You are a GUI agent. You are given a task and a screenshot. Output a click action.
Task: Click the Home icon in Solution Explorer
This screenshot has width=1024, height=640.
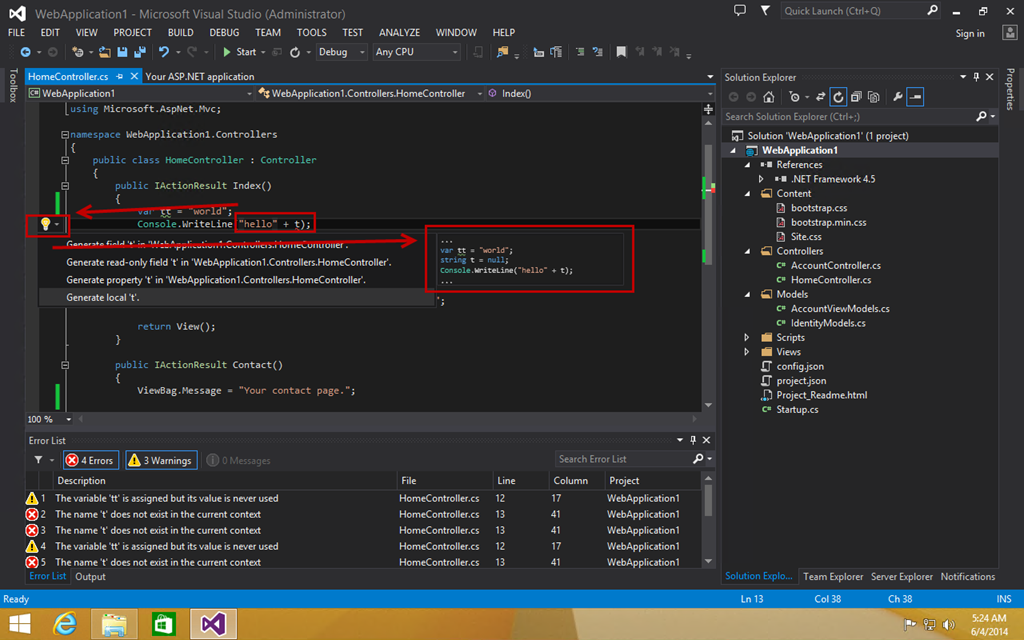769,97
